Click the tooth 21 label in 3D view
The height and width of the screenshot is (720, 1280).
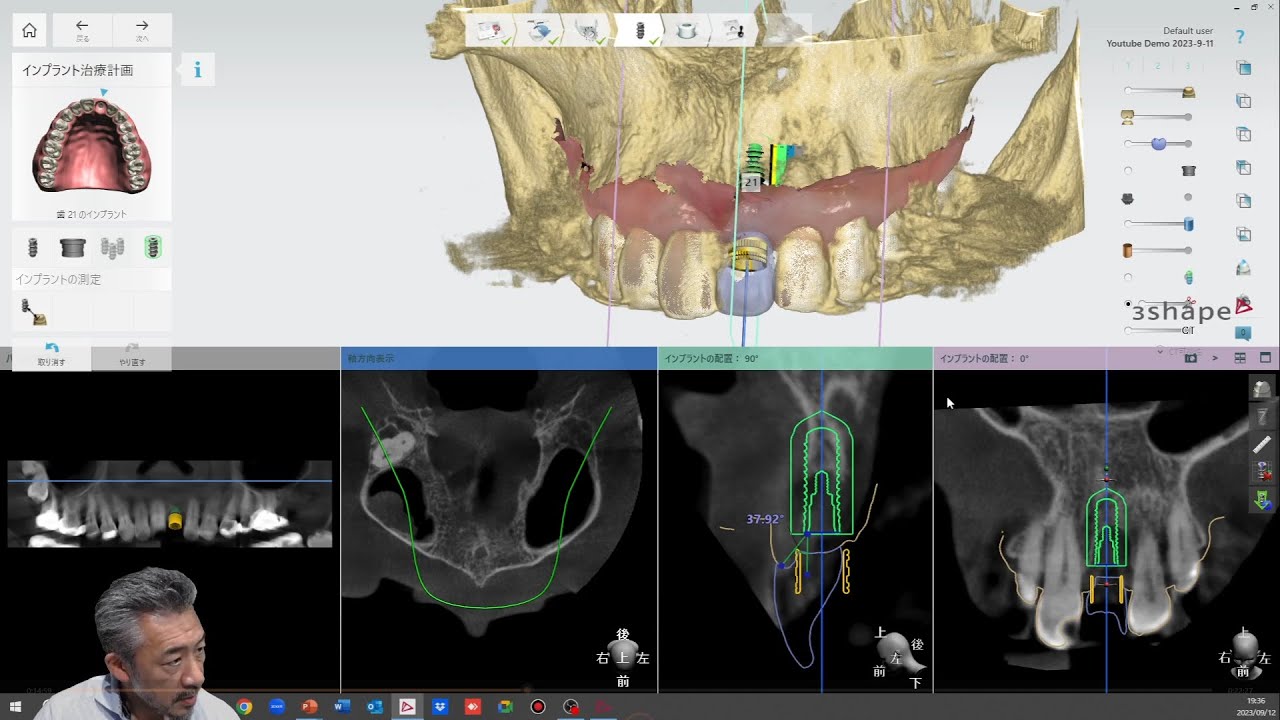tap(751, 183)
